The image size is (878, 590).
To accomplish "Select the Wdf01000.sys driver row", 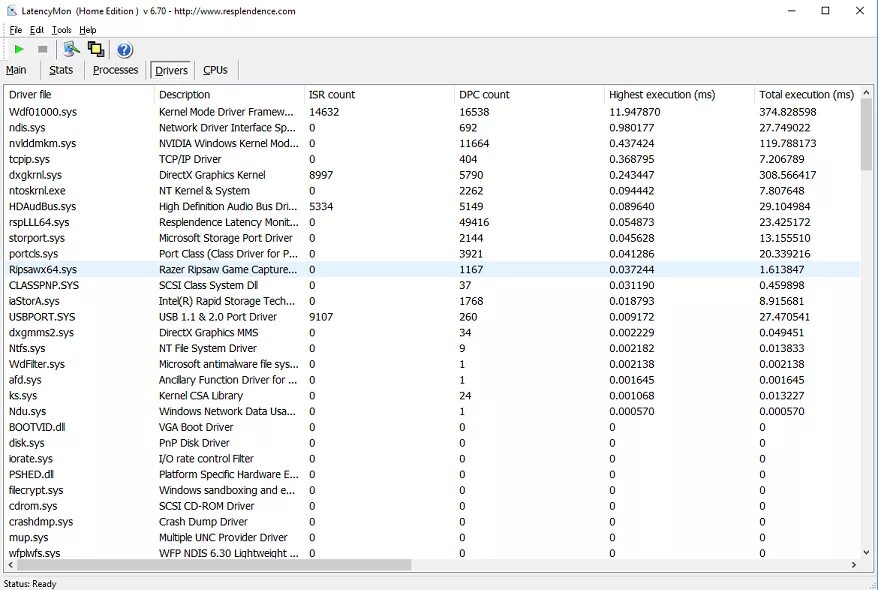I will coord(432,112).
